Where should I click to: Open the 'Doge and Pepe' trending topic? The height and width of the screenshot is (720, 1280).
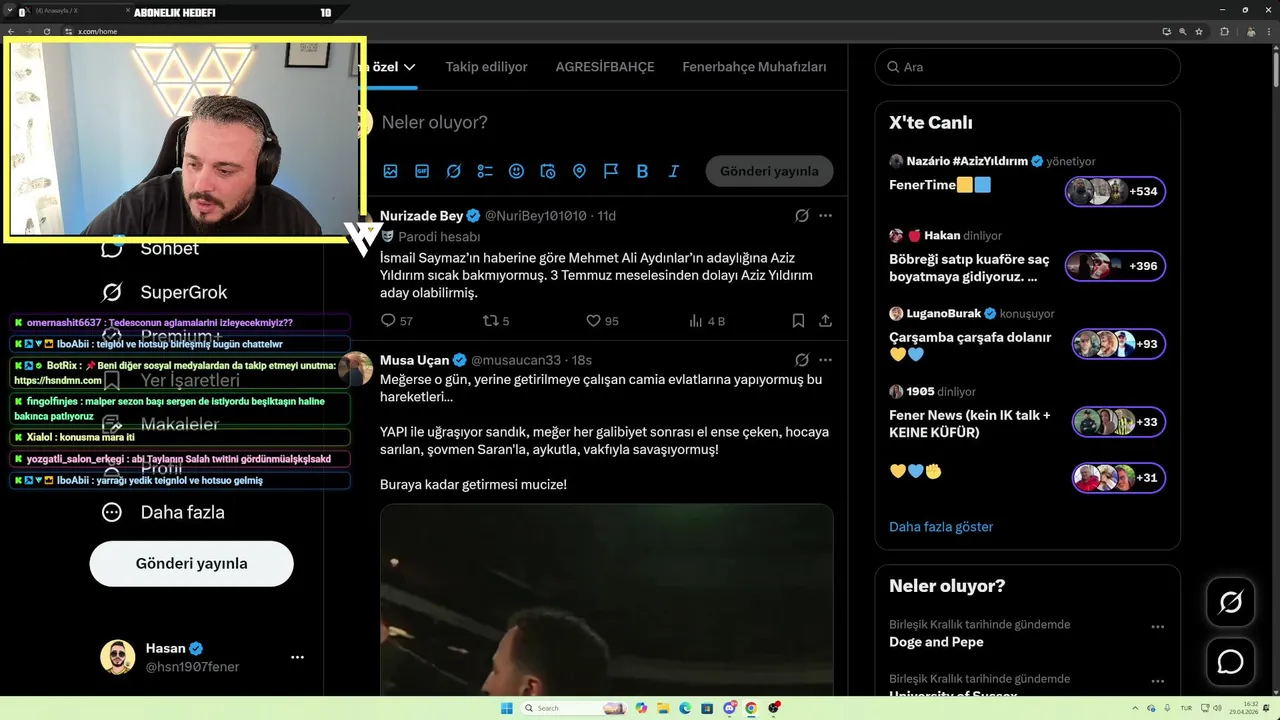(x=936, y=642)
